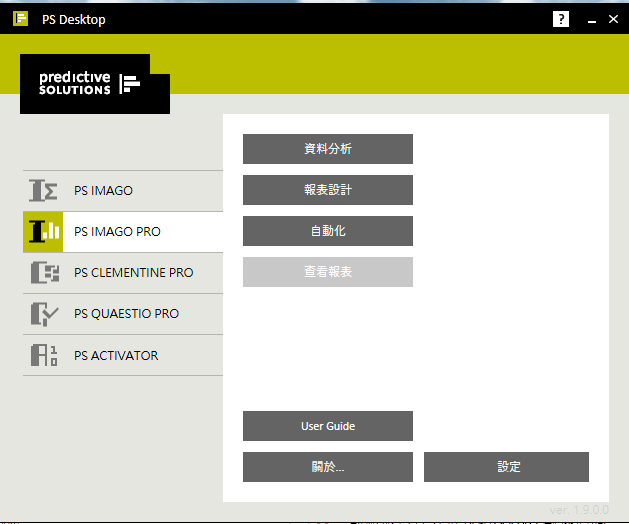The height and width of the screenshot is (524, 629).
Task: Select PS IMAGO in the sidebar
Action: pyautogui.click(x=123, y=191)
